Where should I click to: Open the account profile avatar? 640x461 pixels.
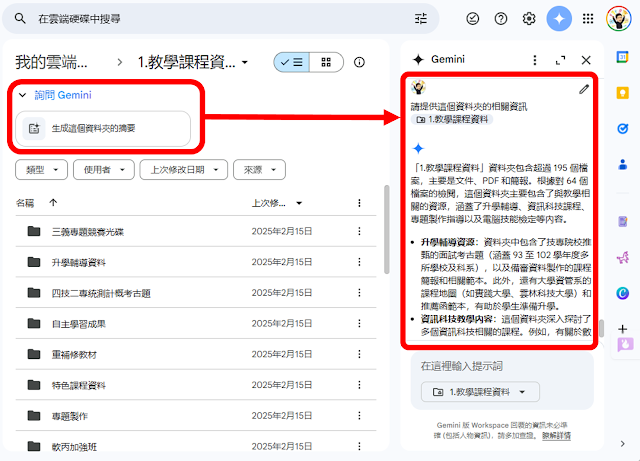619,18
